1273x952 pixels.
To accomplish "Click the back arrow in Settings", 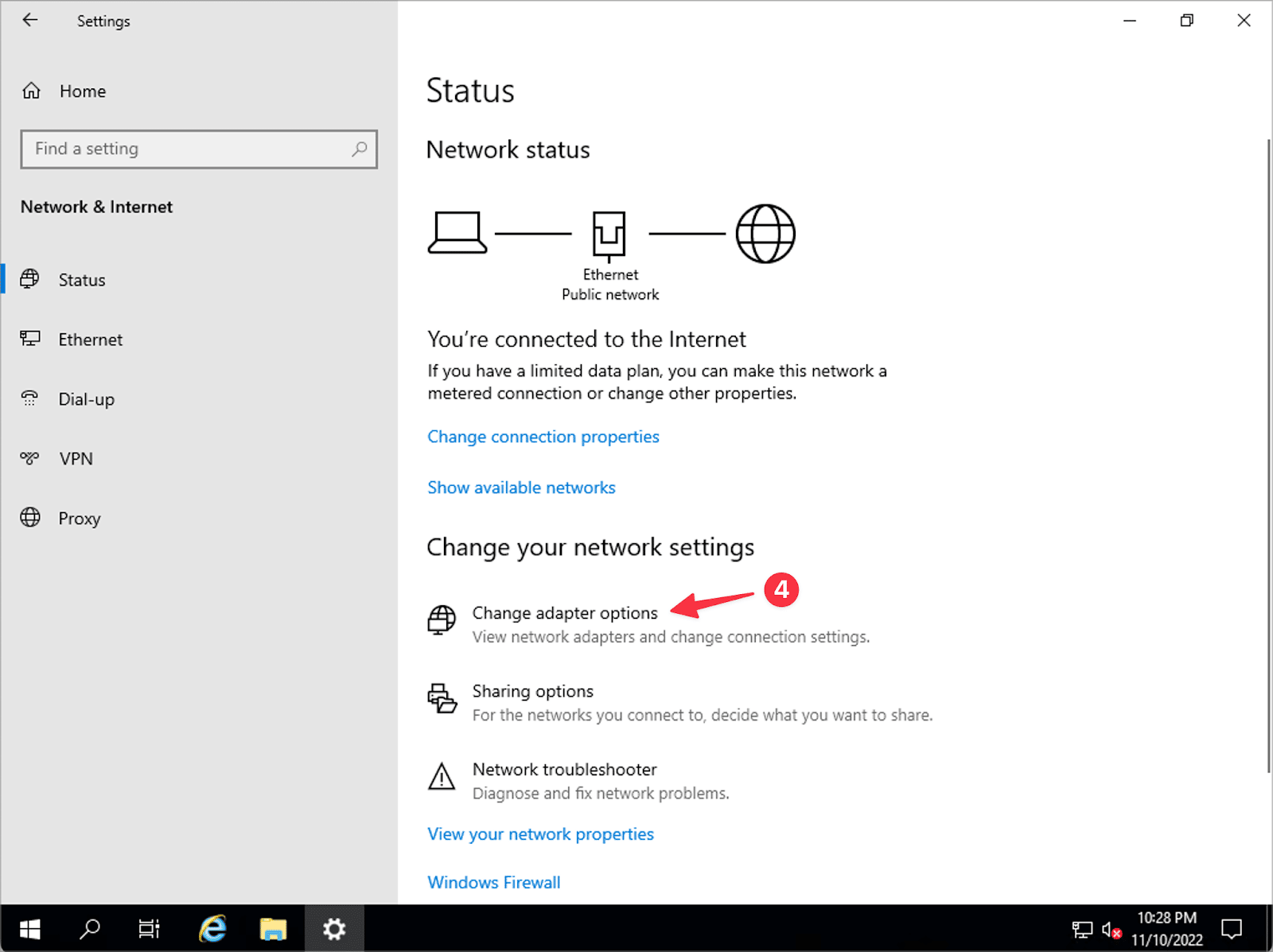I will (30, 21).
